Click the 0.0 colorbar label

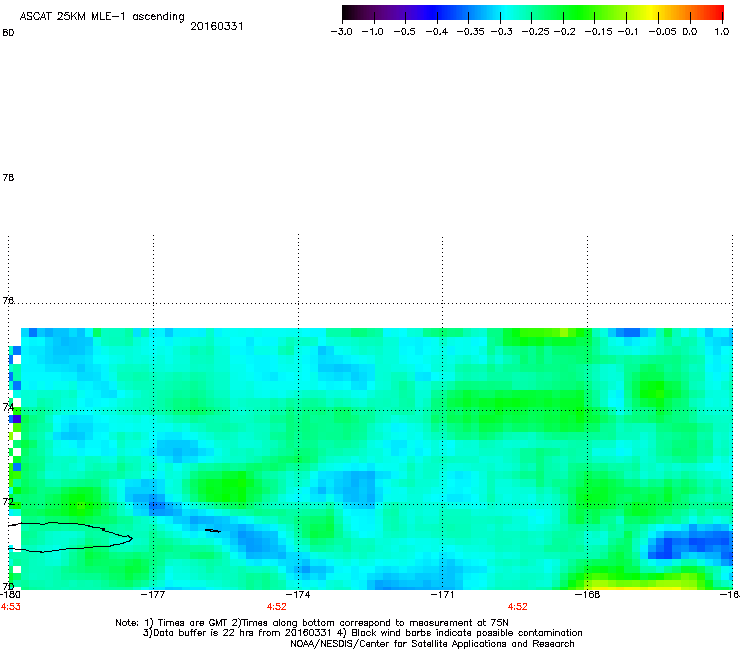coord(690,32)
